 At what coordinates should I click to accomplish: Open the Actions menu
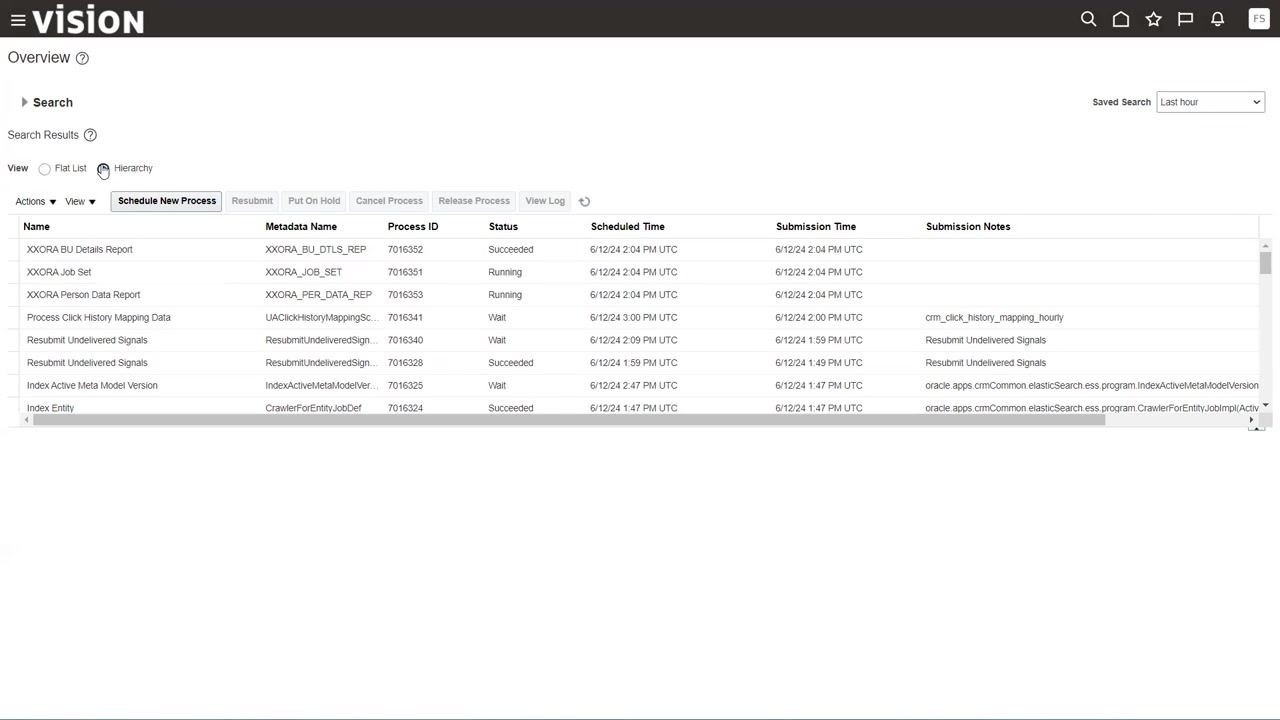coord(36,202)
